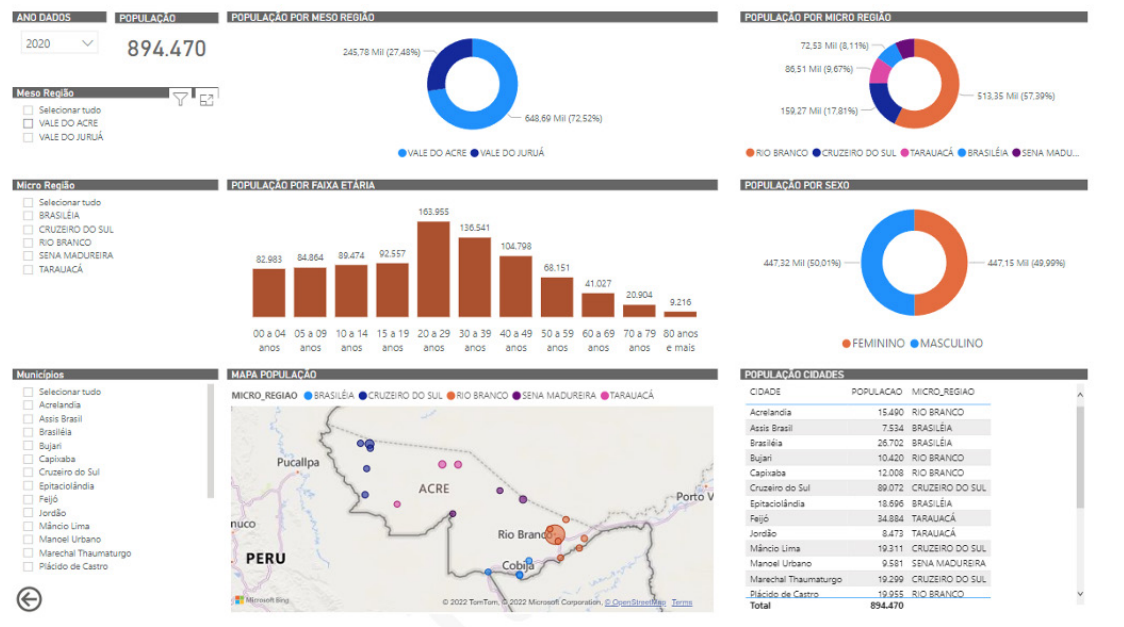
Task: Click the filter funnel icon on Meso Região
Action: 180,98
